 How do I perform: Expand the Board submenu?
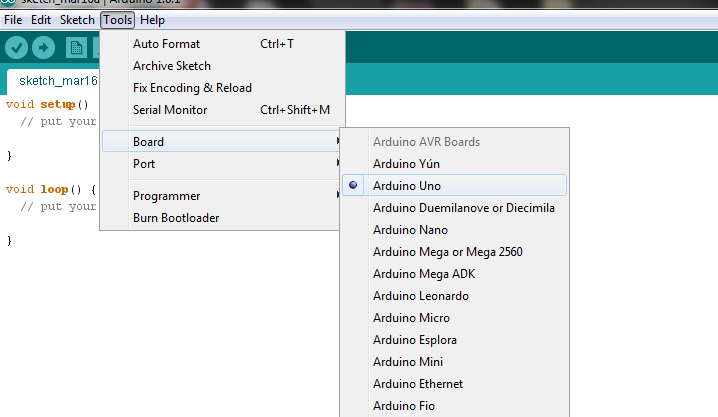pyautogui.click(x=221, y=141)
